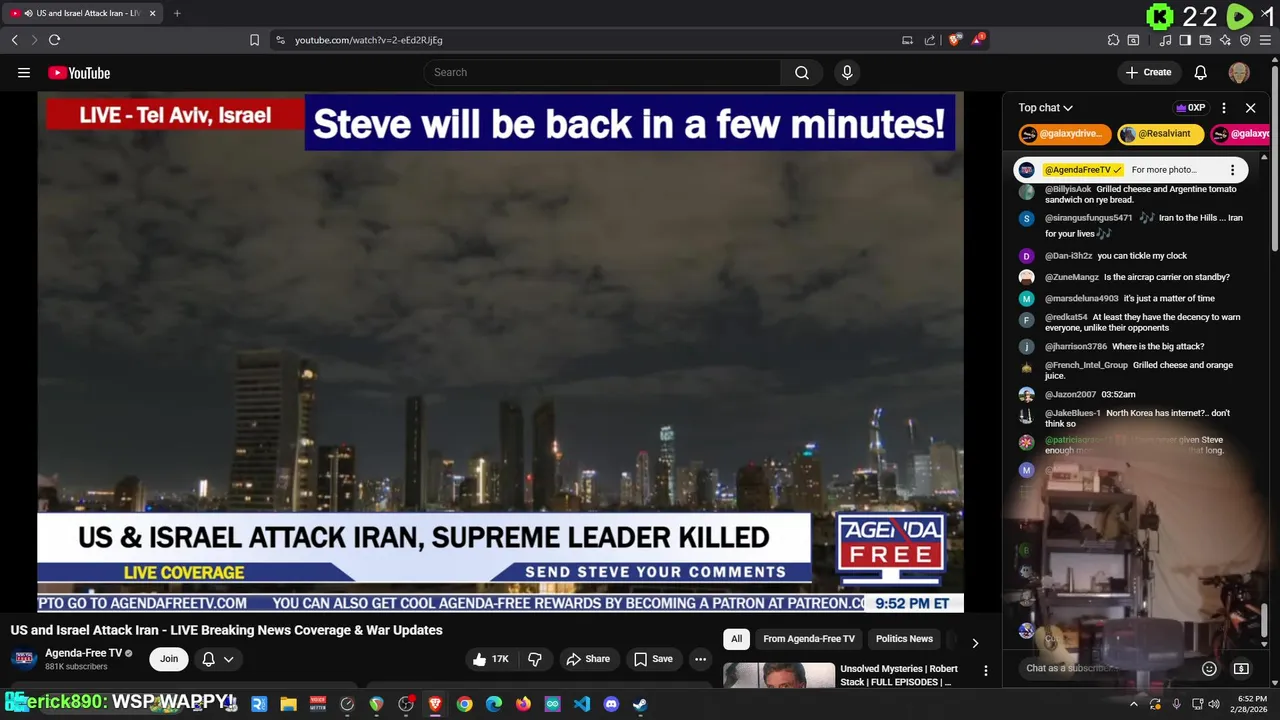
Task: Join the Agenda-Free TV channel
Action: (169, 659)
